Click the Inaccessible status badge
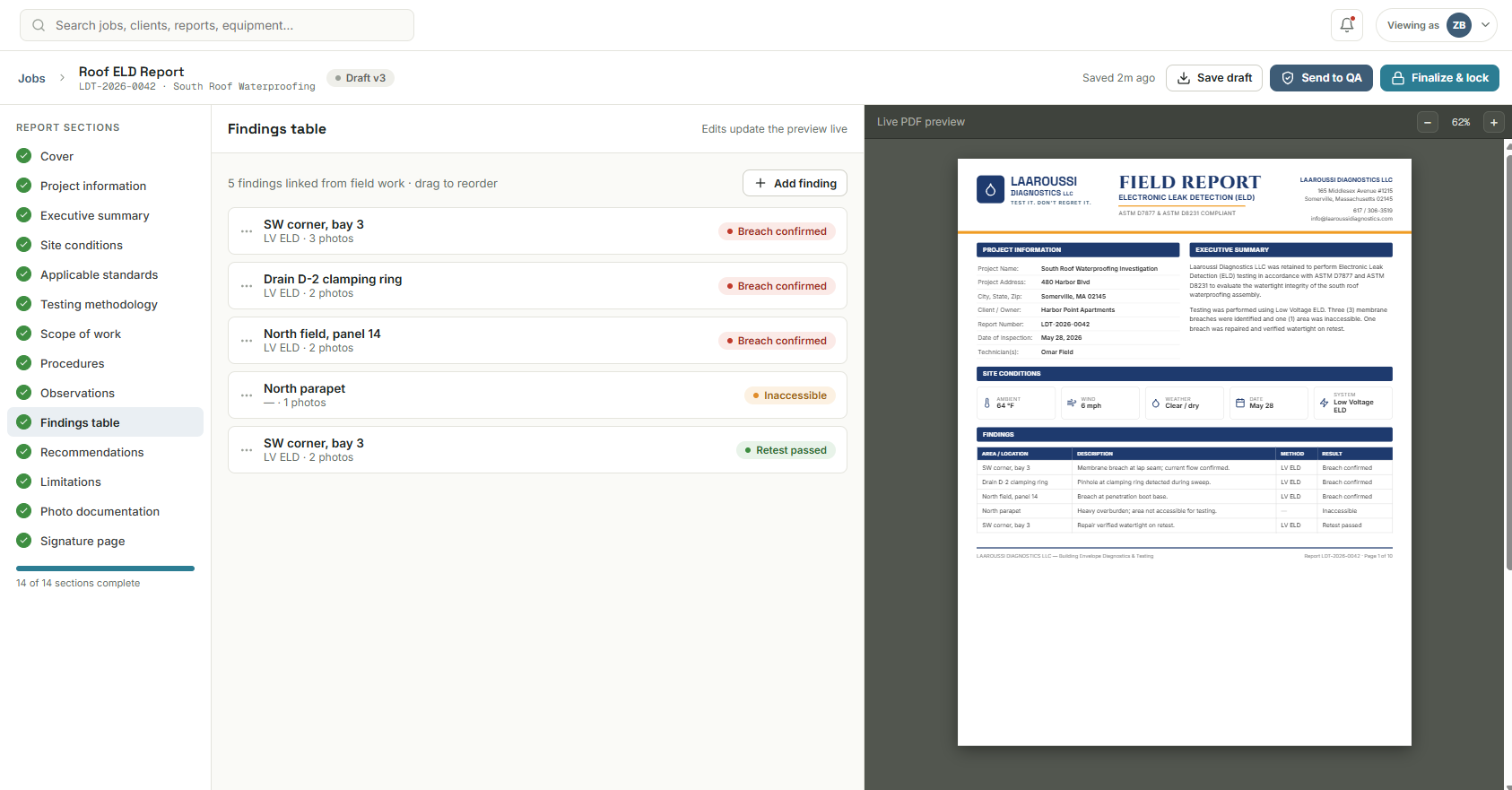Screen dimensions: 1512x790 789,395
